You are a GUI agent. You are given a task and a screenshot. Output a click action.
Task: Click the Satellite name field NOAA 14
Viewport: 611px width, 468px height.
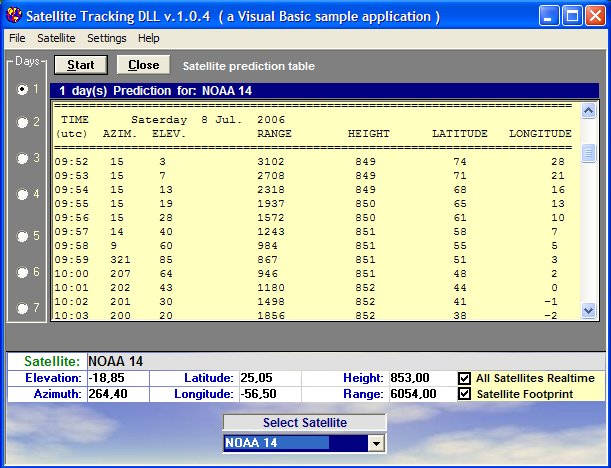346,362
